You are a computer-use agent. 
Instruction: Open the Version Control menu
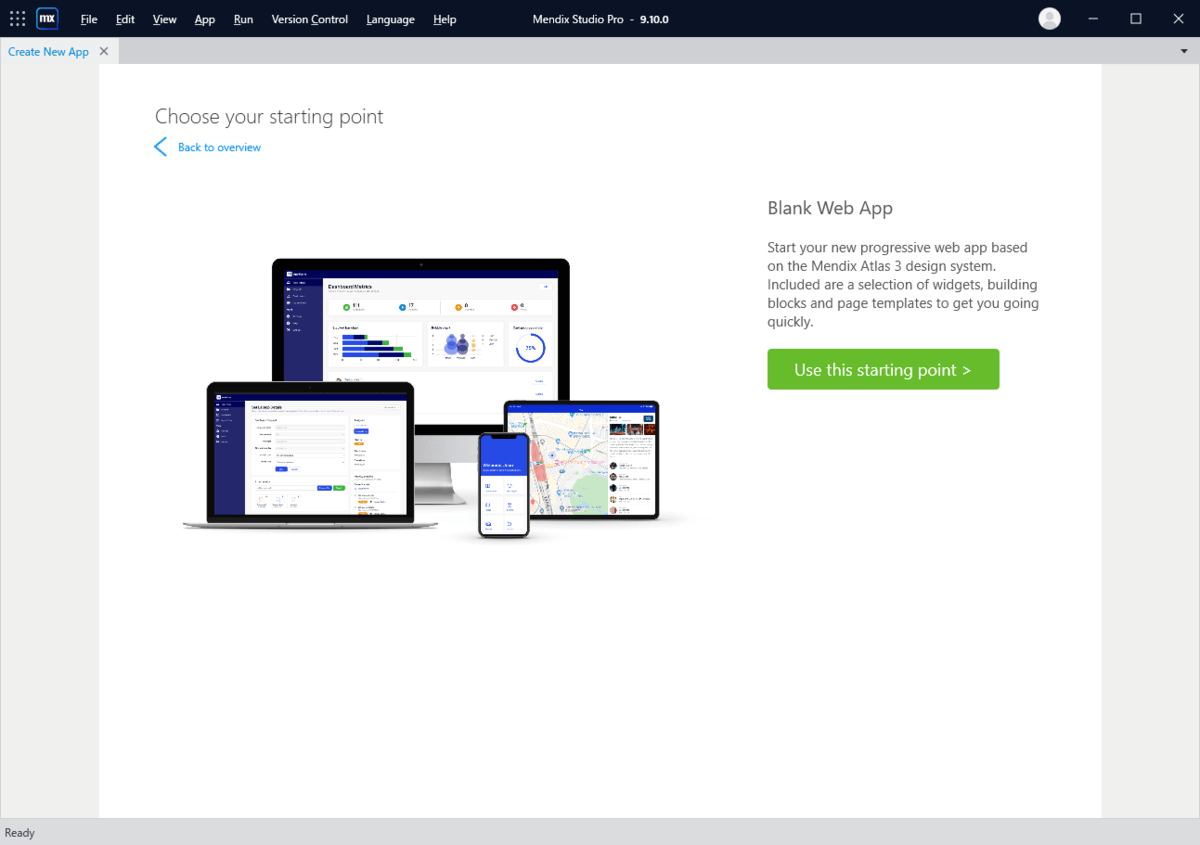pos(310,19)
